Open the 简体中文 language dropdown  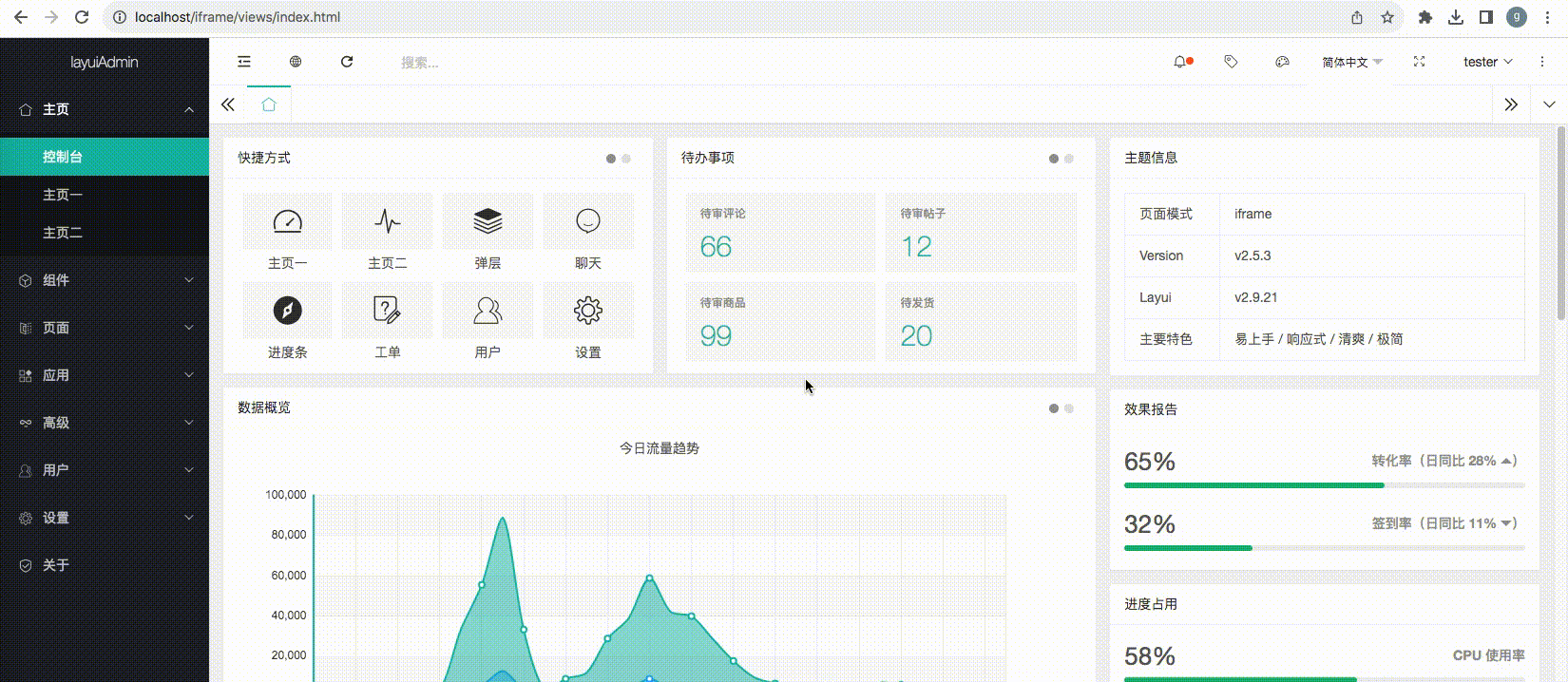pos(1351,62)
